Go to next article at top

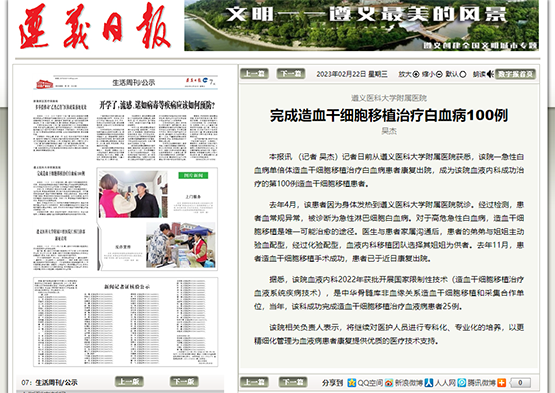tap(291, 74)
